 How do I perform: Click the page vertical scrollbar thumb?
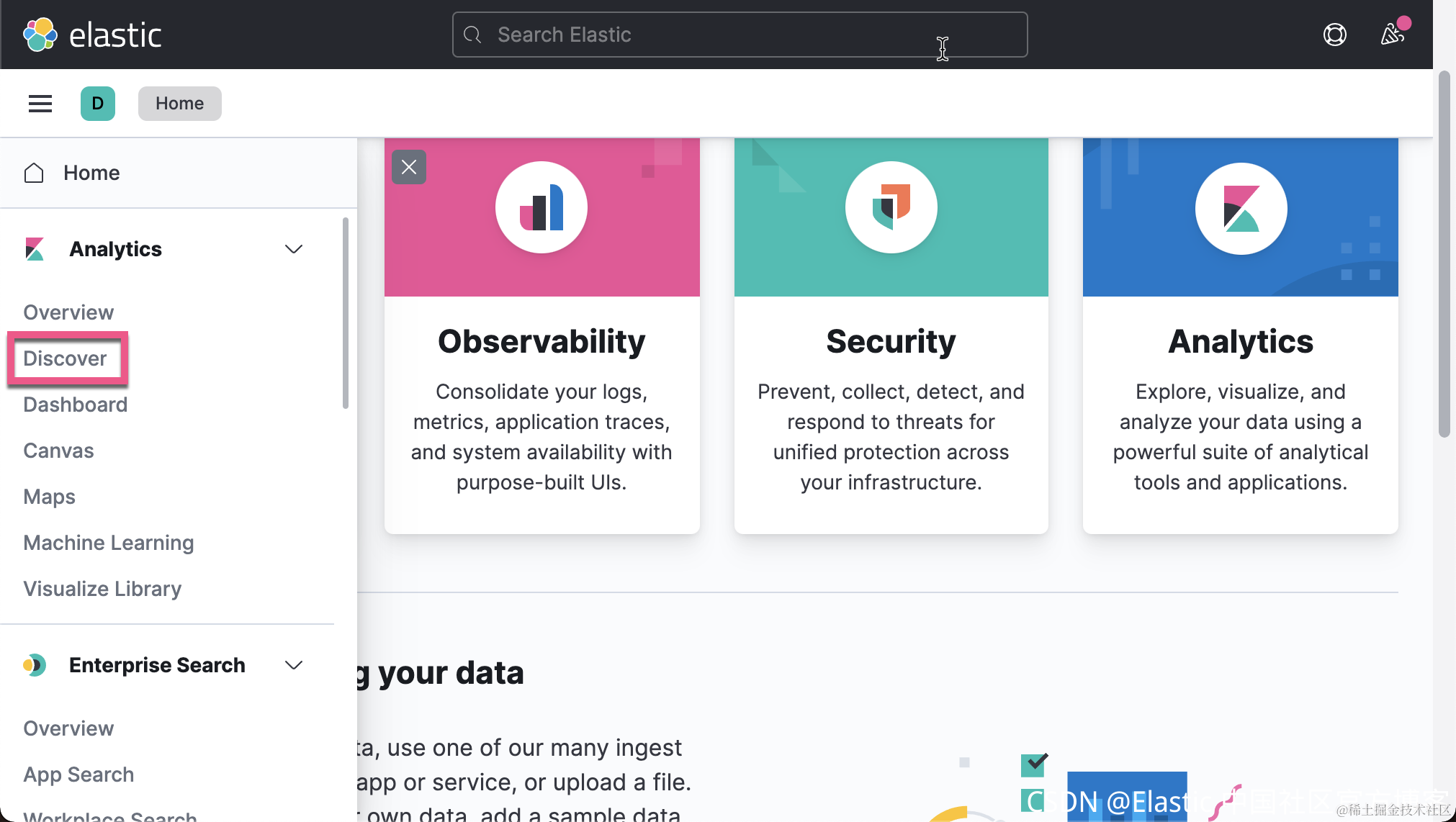click(1444, 252)
